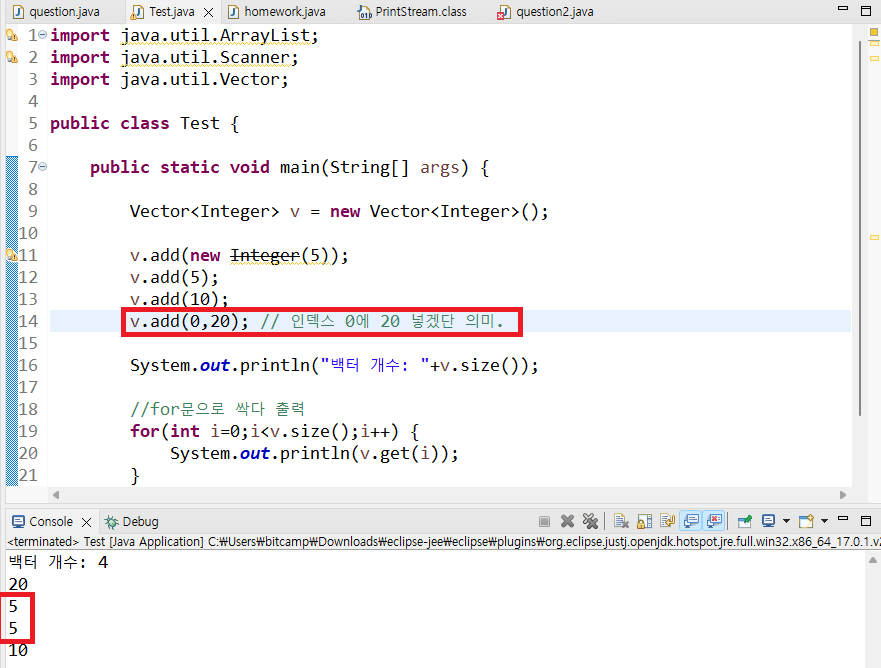Click 'v.add(10);' on line 13
This screenshot has height=668, width=881.
point(179,299)
